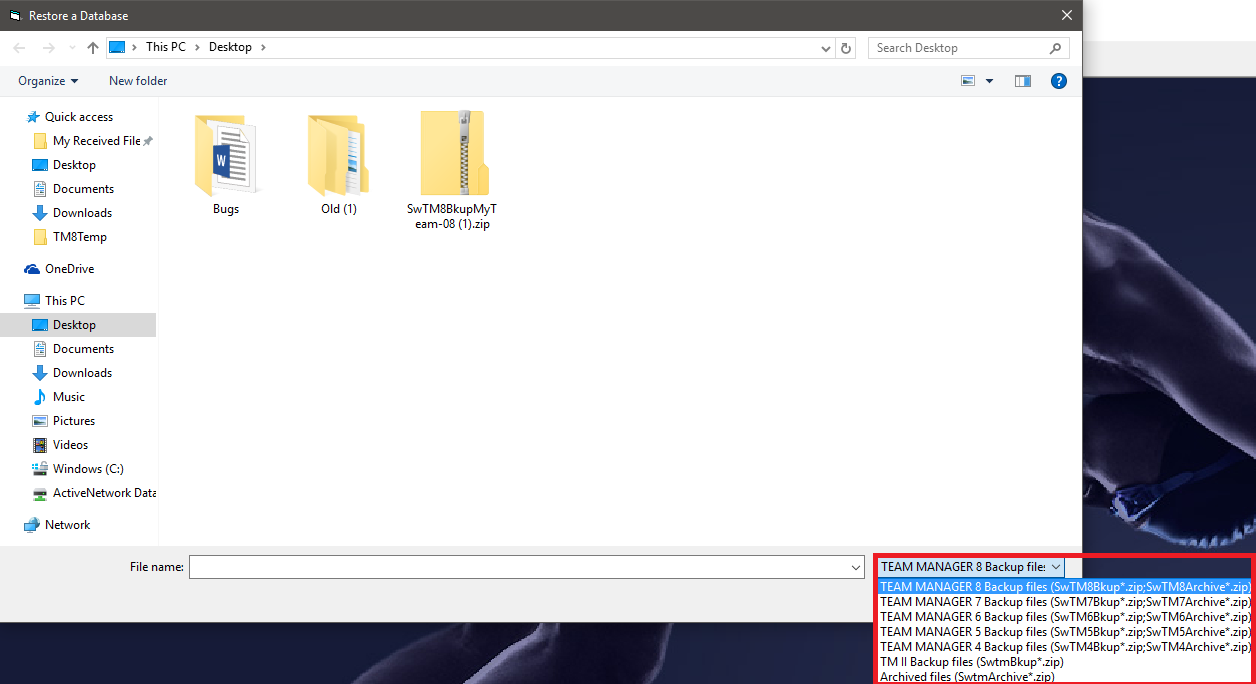Open the recent locations chevron
The height and width of the screenshot is (684, 1256).
[72, 48]
